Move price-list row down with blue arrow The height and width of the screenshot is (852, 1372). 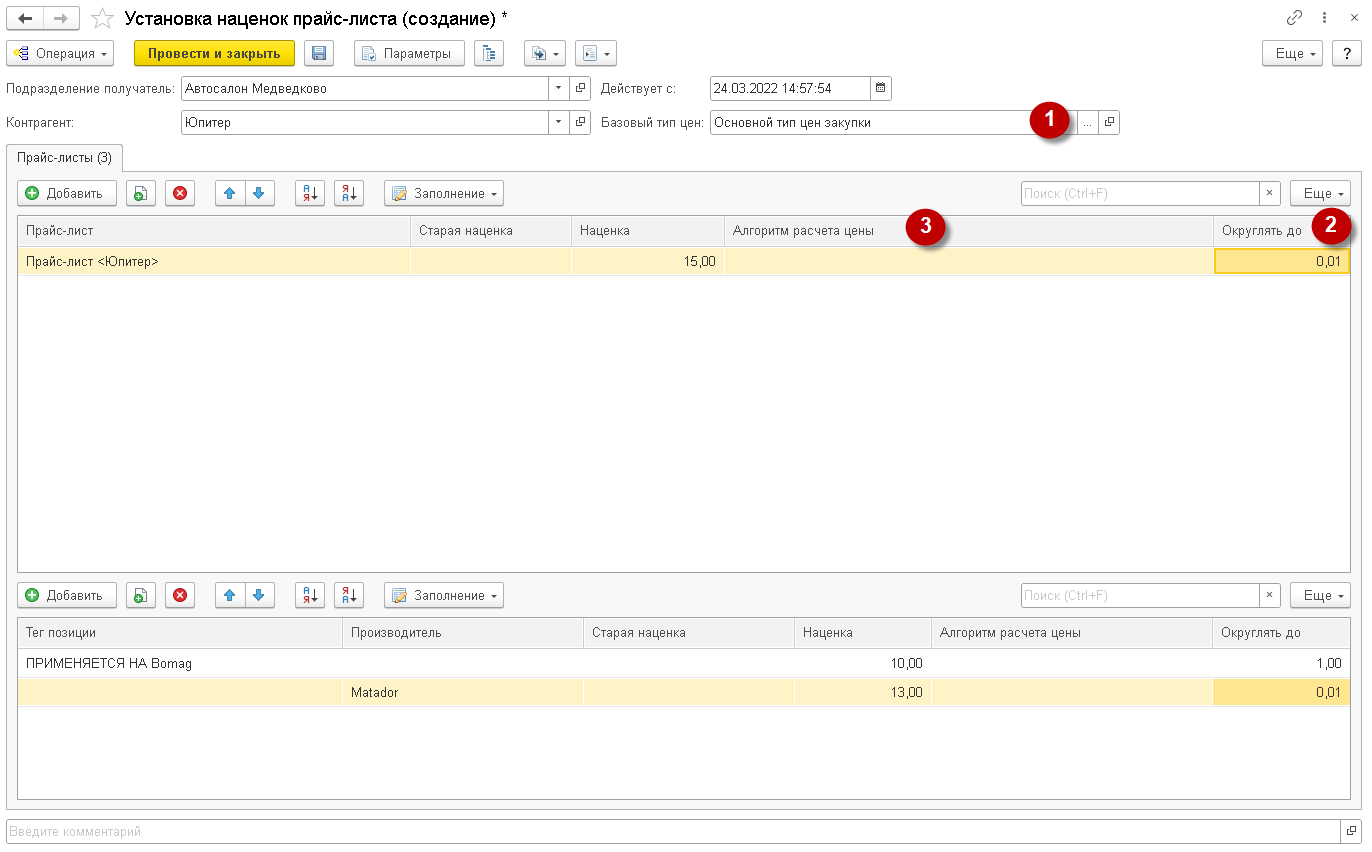258,193
